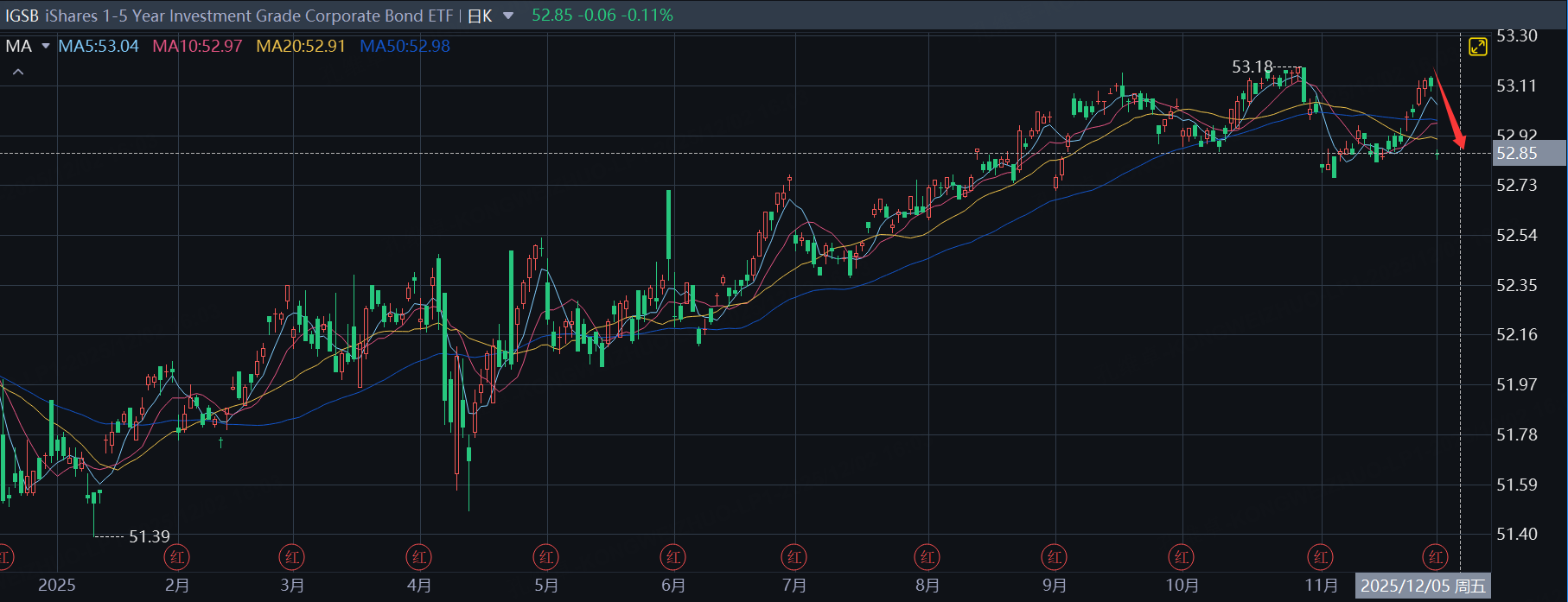Open the MA indicator dropdown
1568x602 pixels.
click(x=46, y=46)
